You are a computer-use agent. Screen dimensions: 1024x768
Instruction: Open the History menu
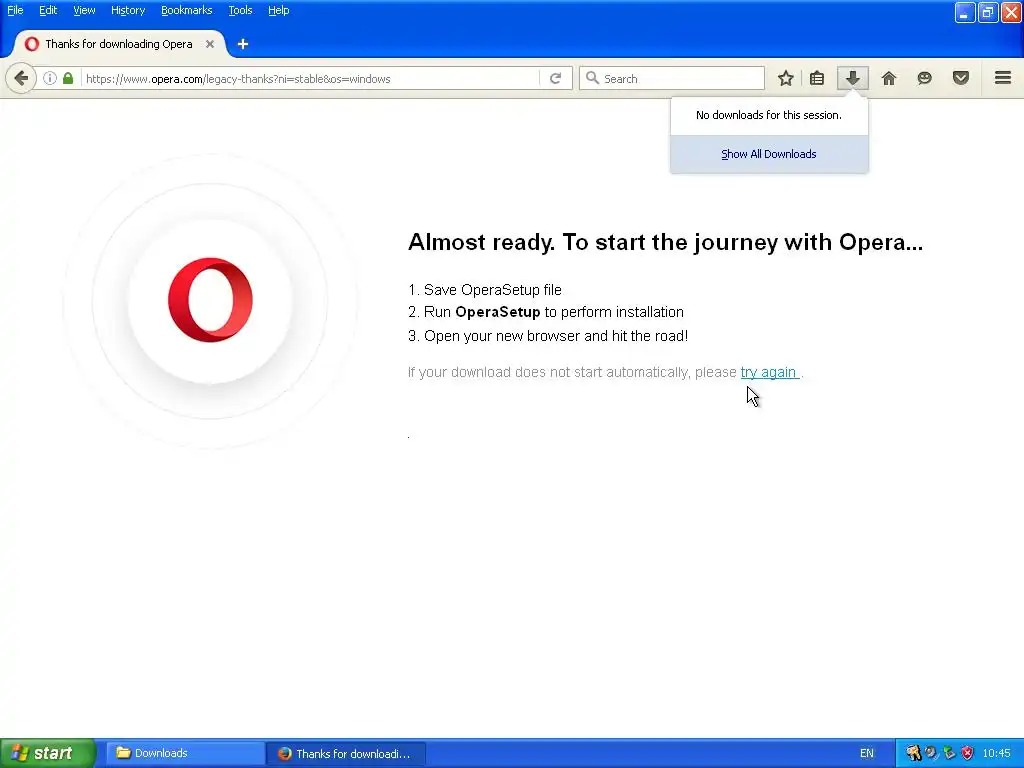(x=128, y=10)
